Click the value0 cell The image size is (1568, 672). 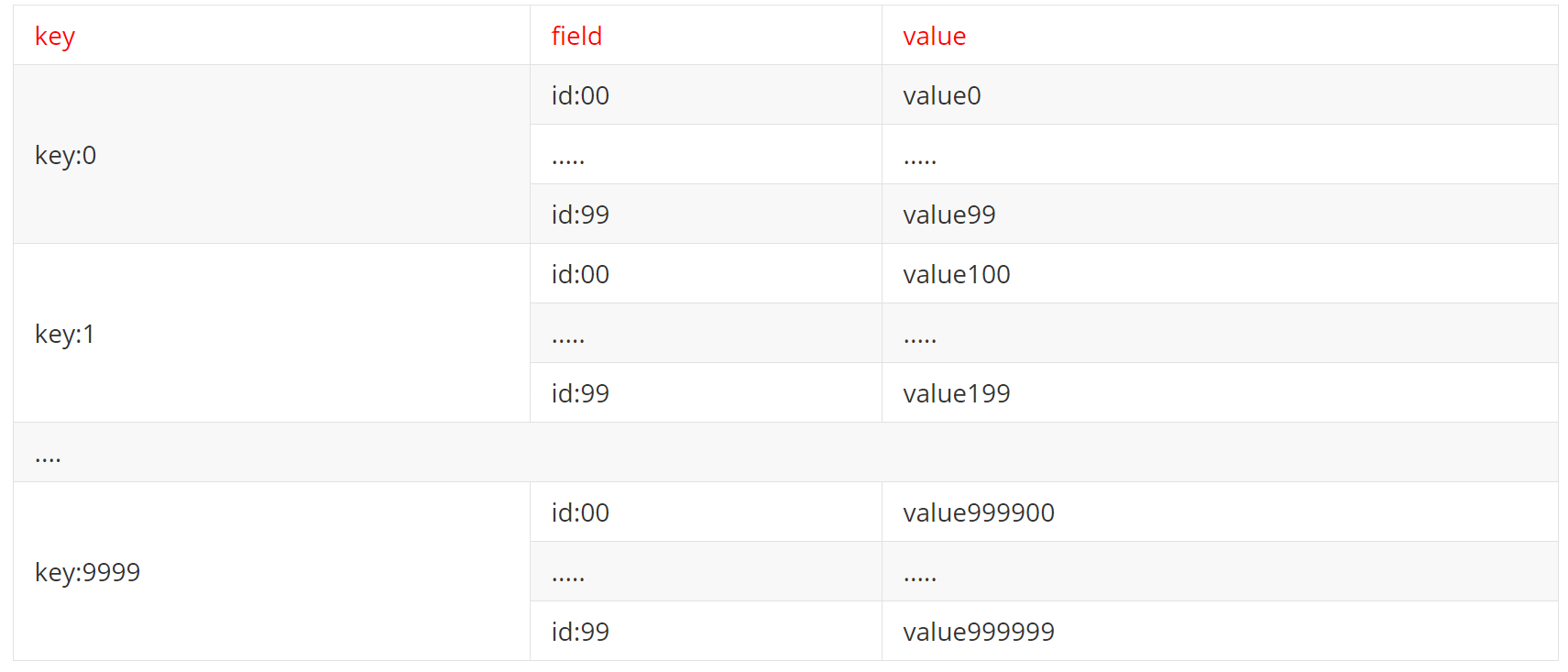pos(942,95)
